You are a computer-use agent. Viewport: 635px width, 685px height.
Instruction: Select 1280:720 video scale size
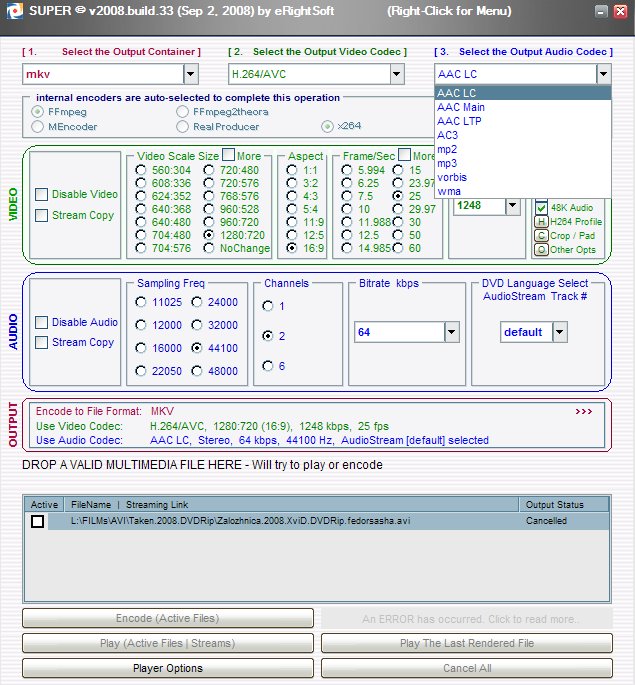(209, 235)
